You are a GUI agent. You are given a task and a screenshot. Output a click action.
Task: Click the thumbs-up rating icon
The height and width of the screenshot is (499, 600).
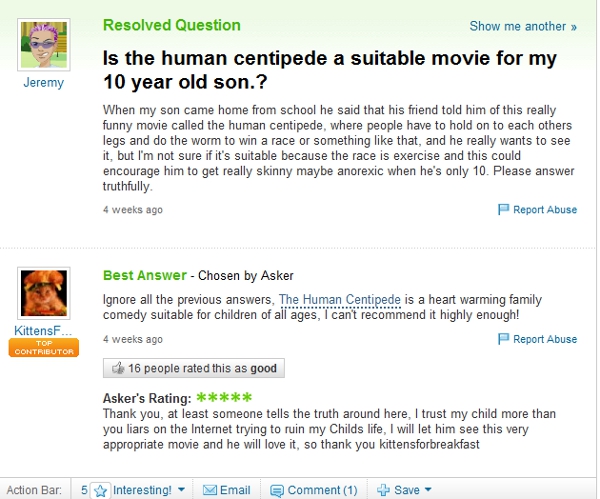click(118, 368)
